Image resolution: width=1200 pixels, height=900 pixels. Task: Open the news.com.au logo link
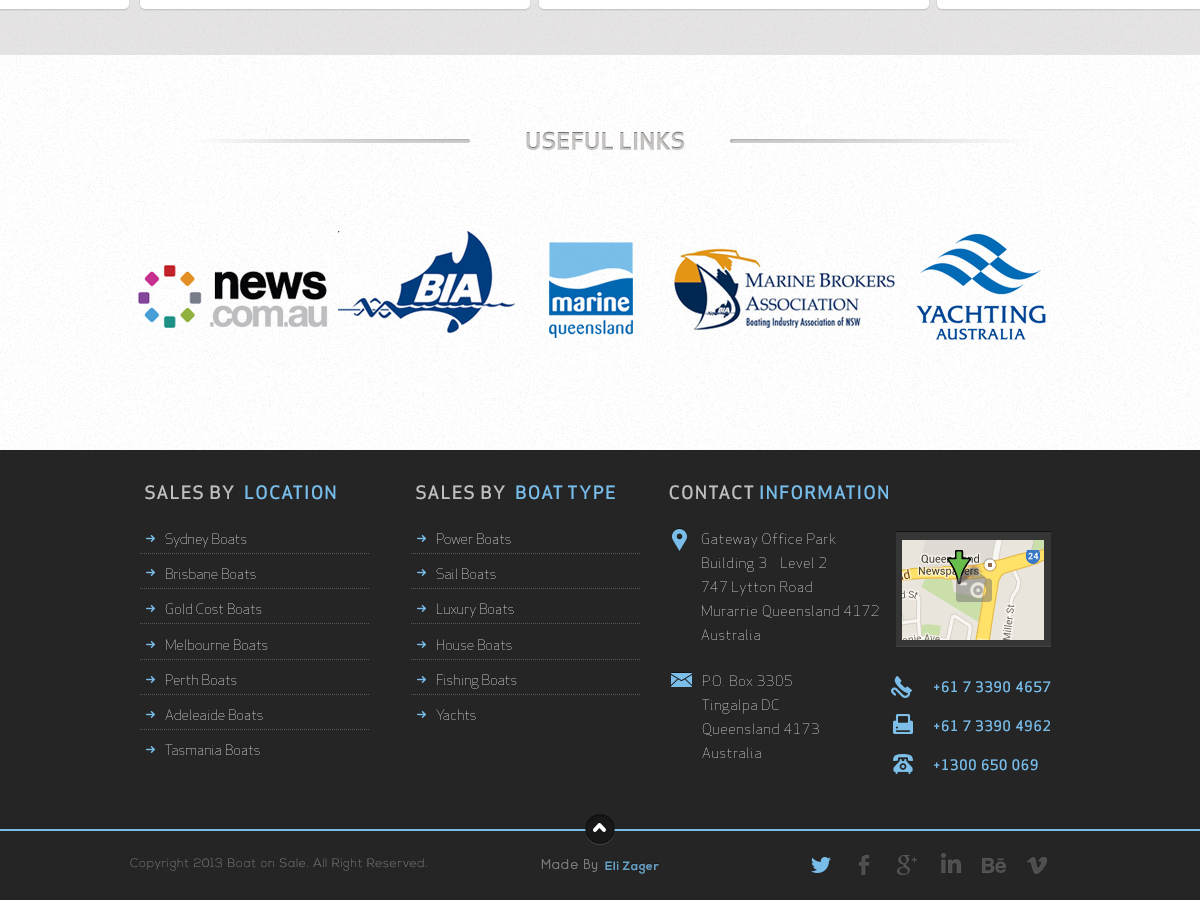click(233, 297)
